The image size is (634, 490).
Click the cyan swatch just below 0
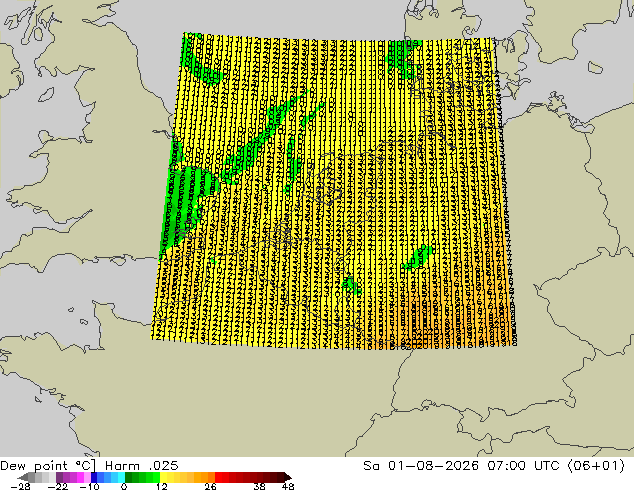pyautogui.click(x=121, y=477)
